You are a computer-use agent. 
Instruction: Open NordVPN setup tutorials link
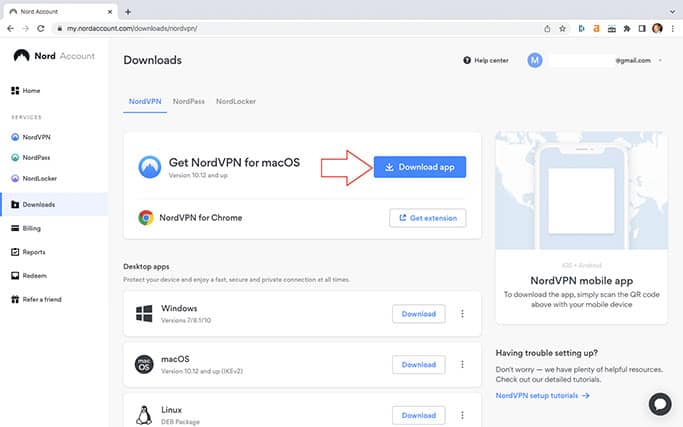click(542, 396)
